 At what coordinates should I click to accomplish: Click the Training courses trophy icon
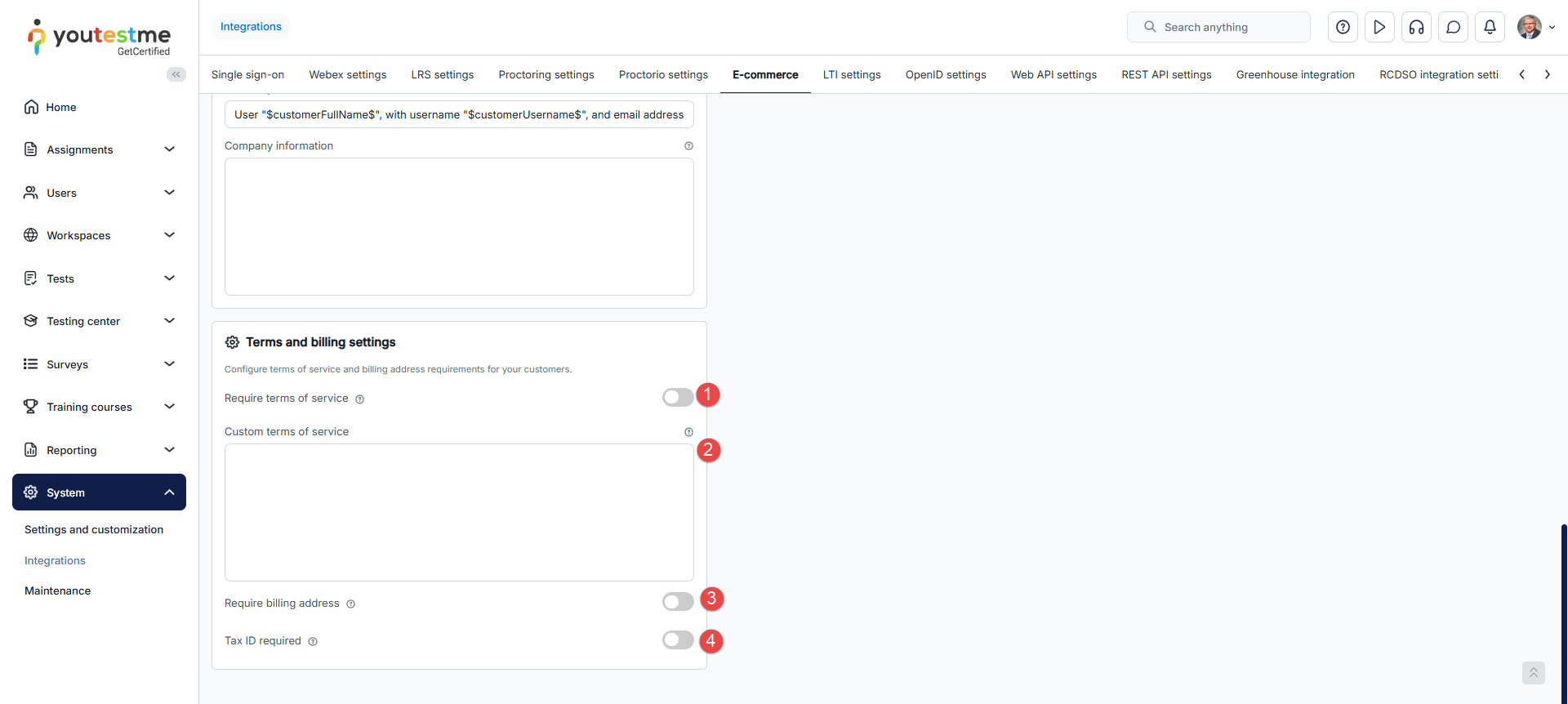click(31, 407)
